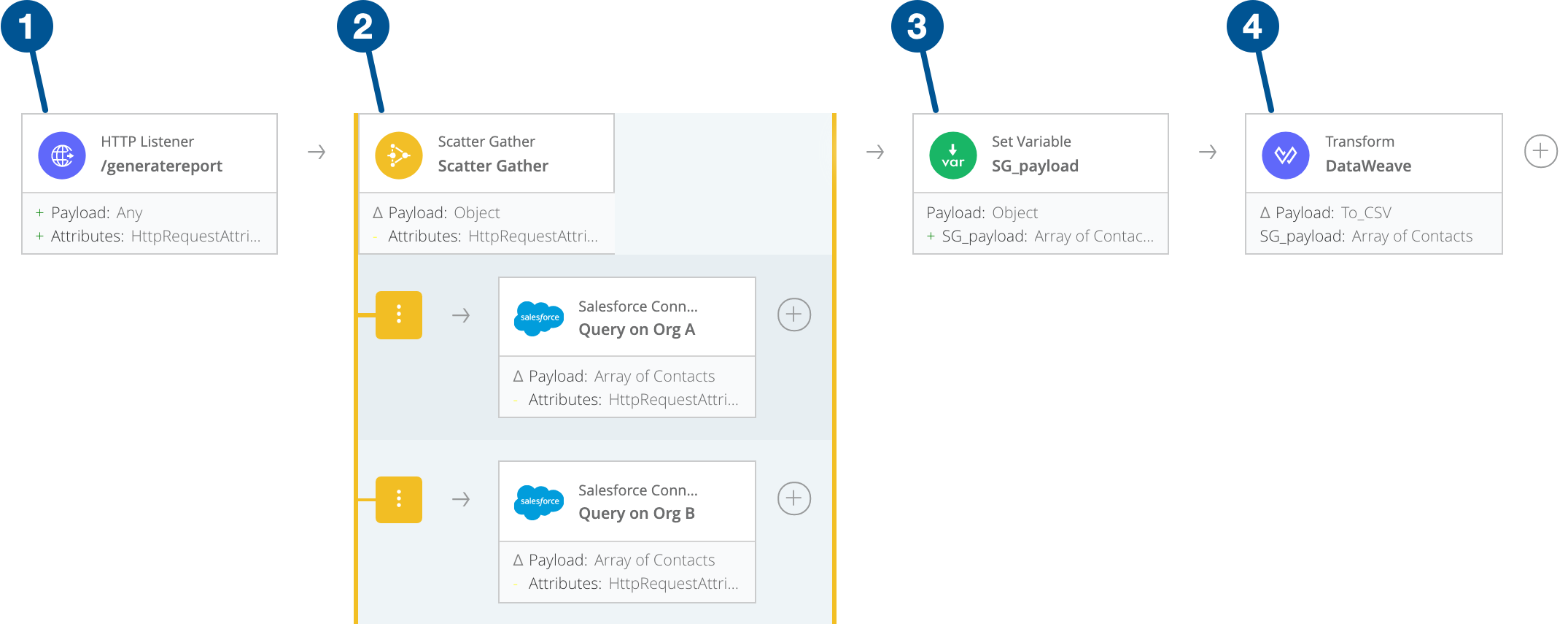Viewport: 1568px width, 629px height.
Task: Add component after Query on Org A
Action: click(x=793, y=314)
